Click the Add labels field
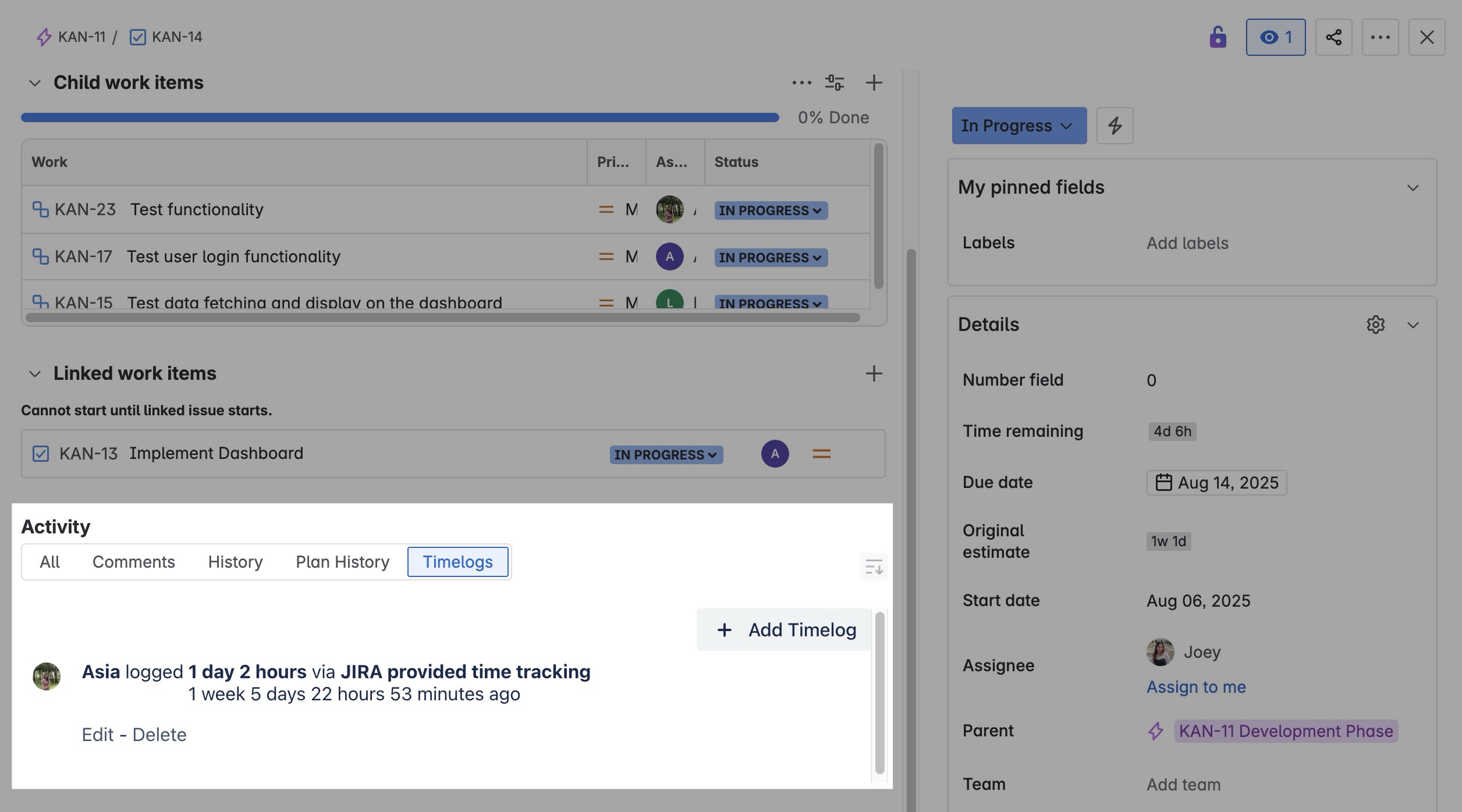1462x812 pixels. (1187, 243)
